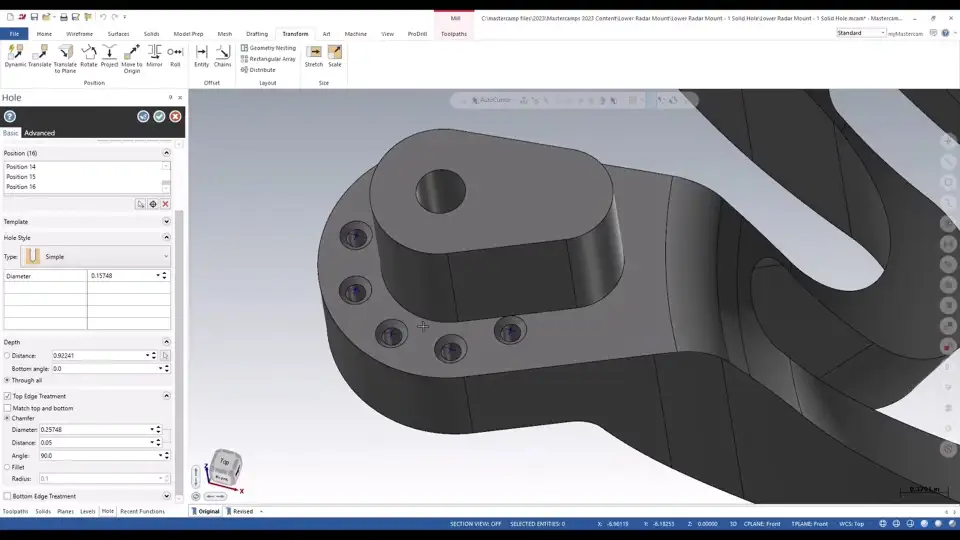Select the Project tool
This screenshot has width=960, height=540.
click(110, 56)
